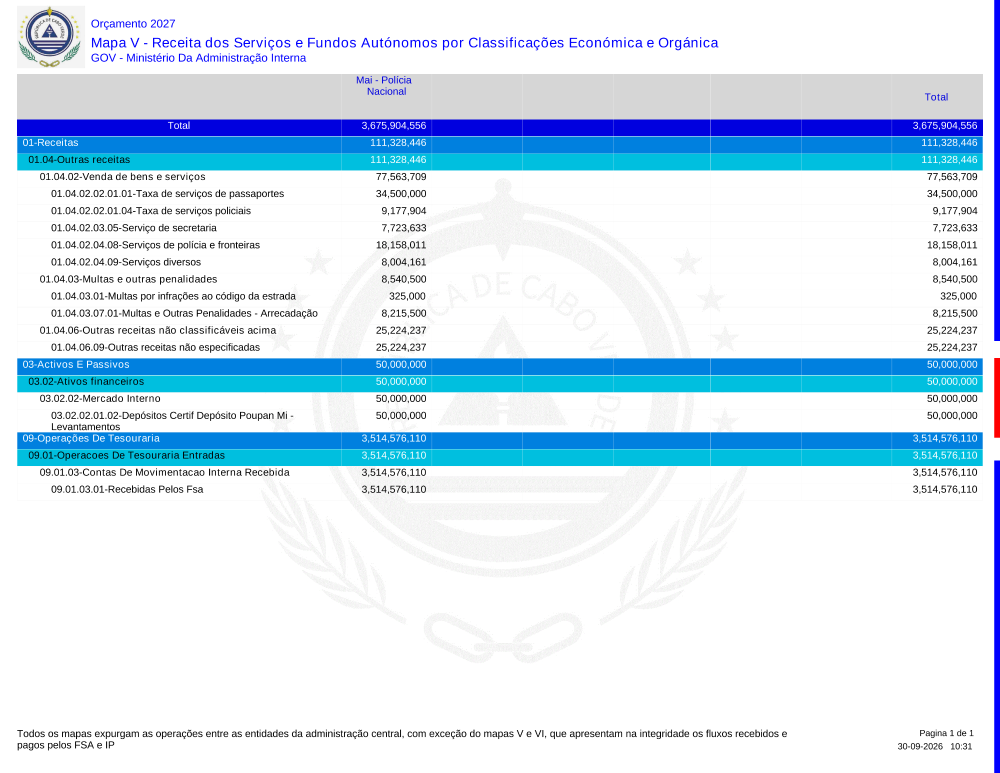
Task: Click 8,004,161 in the Total column
Action: tap(955, 262)
